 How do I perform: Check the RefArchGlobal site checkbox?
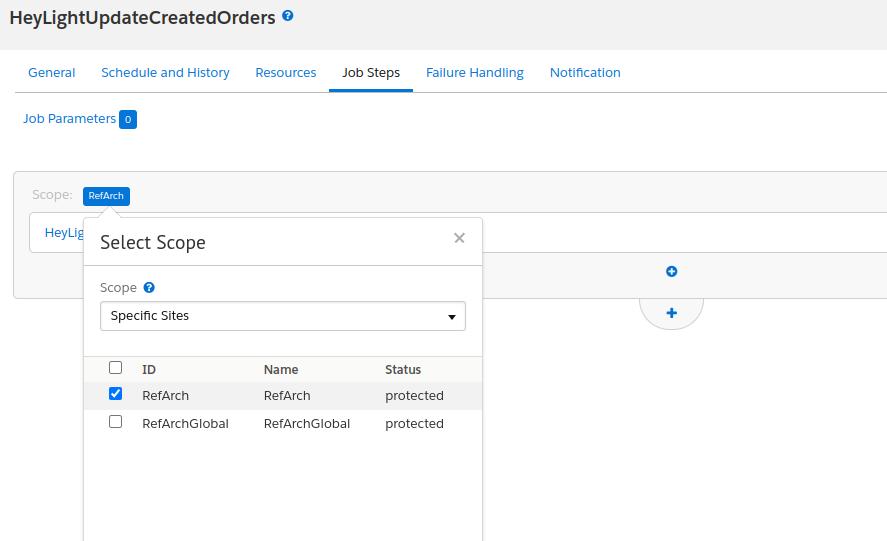tap(115, 422)
